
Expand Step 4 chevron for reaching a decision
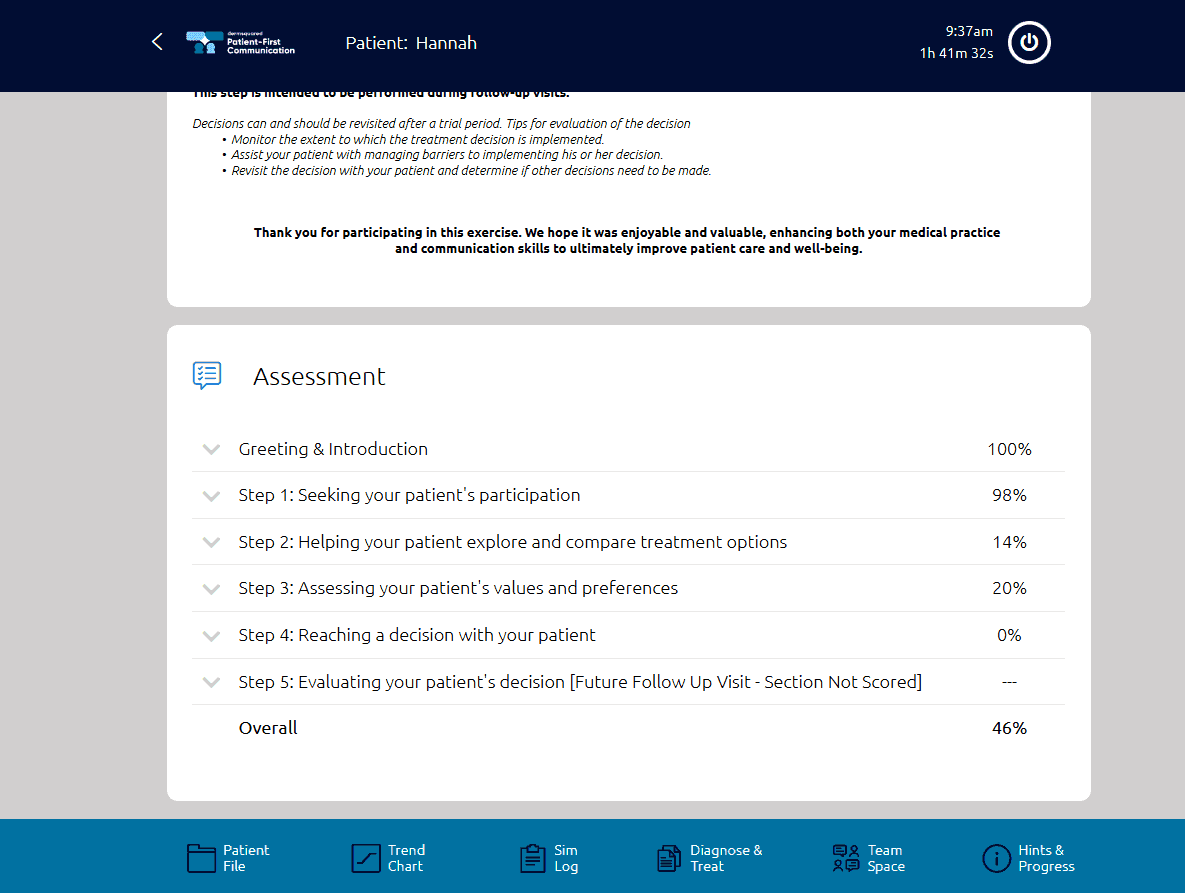click(x=211, y=636)
